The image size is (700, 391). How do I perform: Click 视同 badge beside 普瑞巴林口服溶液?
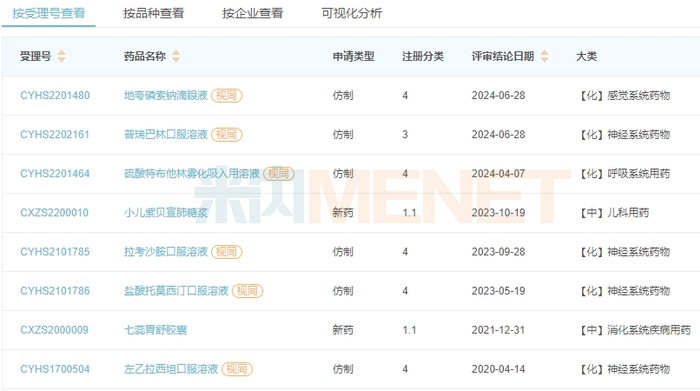point(227,134)
